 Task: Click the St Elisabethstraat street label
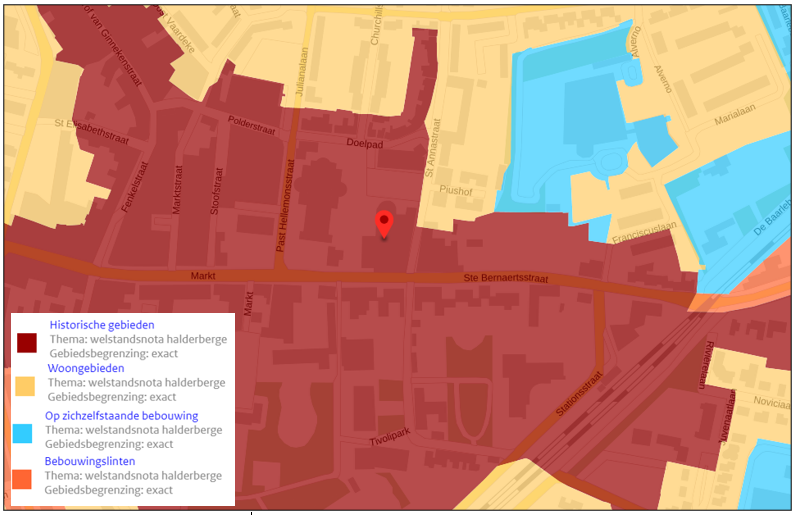pos(91,132)
